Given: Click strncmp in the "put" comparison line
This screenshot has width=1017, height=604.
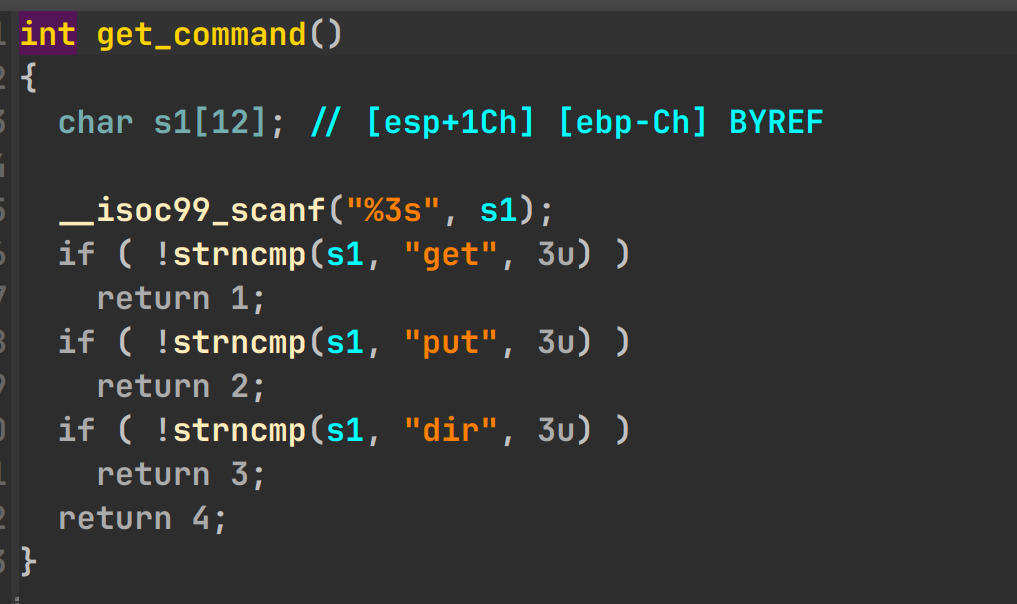Looking at the screenshot, I should 240,343.
